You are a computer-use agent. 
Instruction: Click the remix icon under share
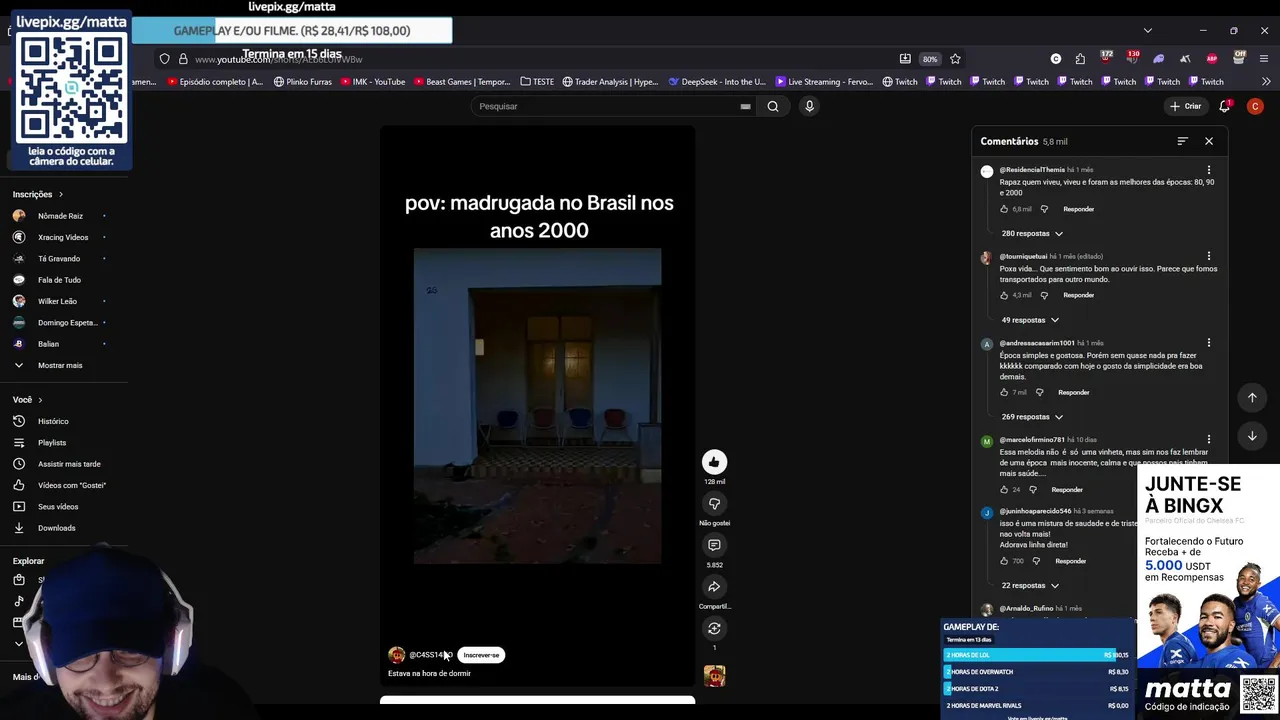pyautogui.click(x=714, y=629)
